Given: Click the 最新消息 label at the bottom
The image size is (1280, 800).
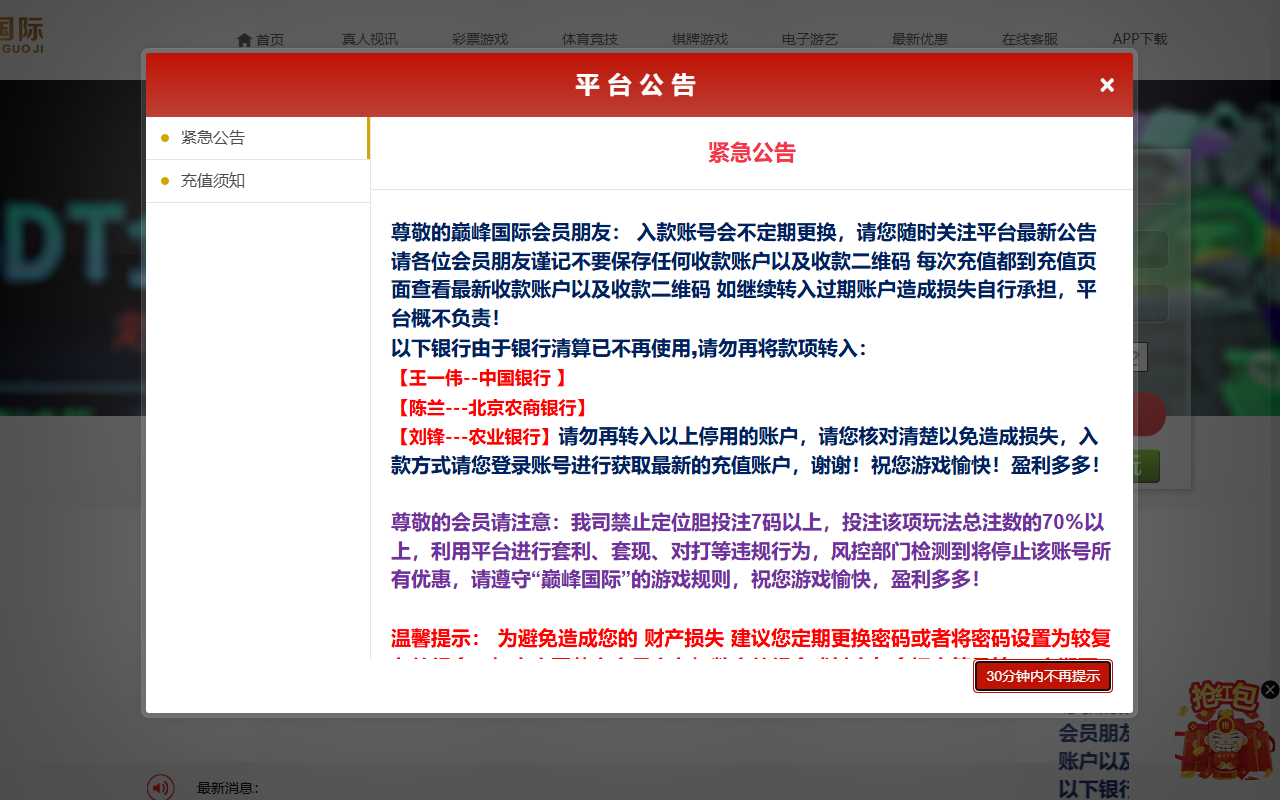Looking at the screenshot, I should 228,788.
